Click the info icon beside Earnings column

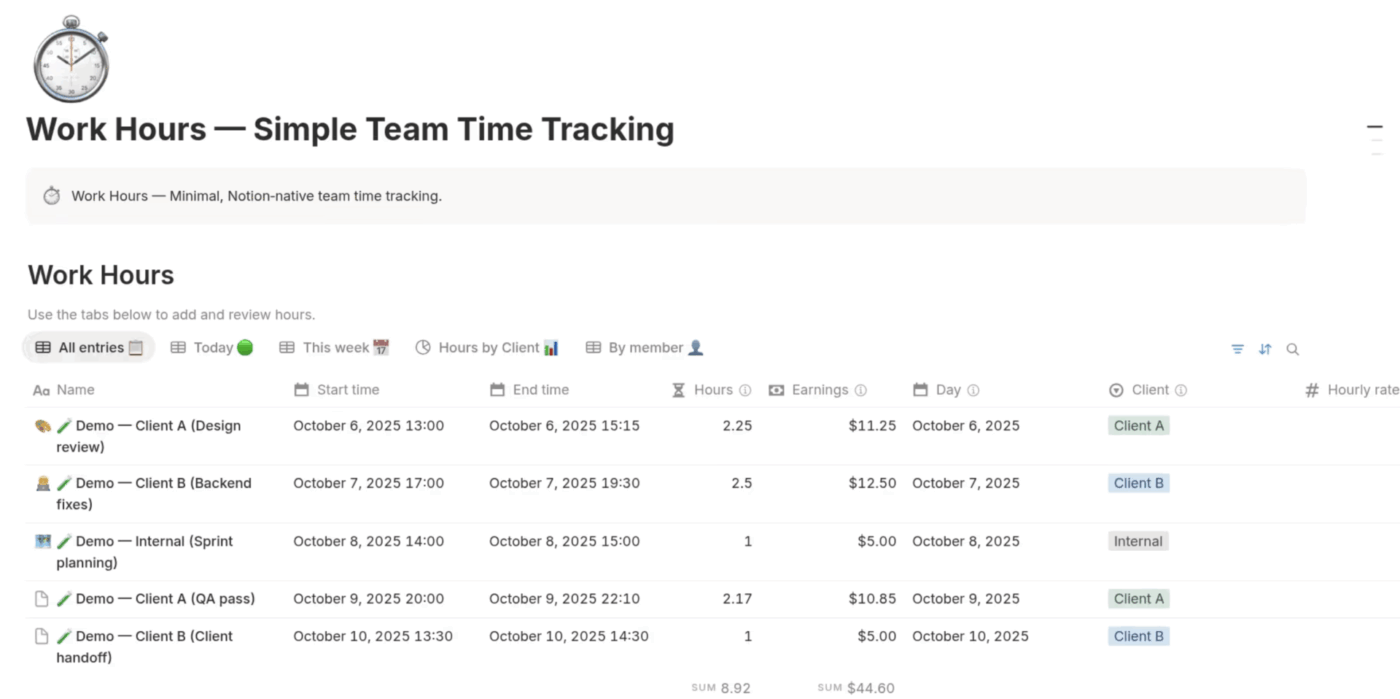coord(861,391)
